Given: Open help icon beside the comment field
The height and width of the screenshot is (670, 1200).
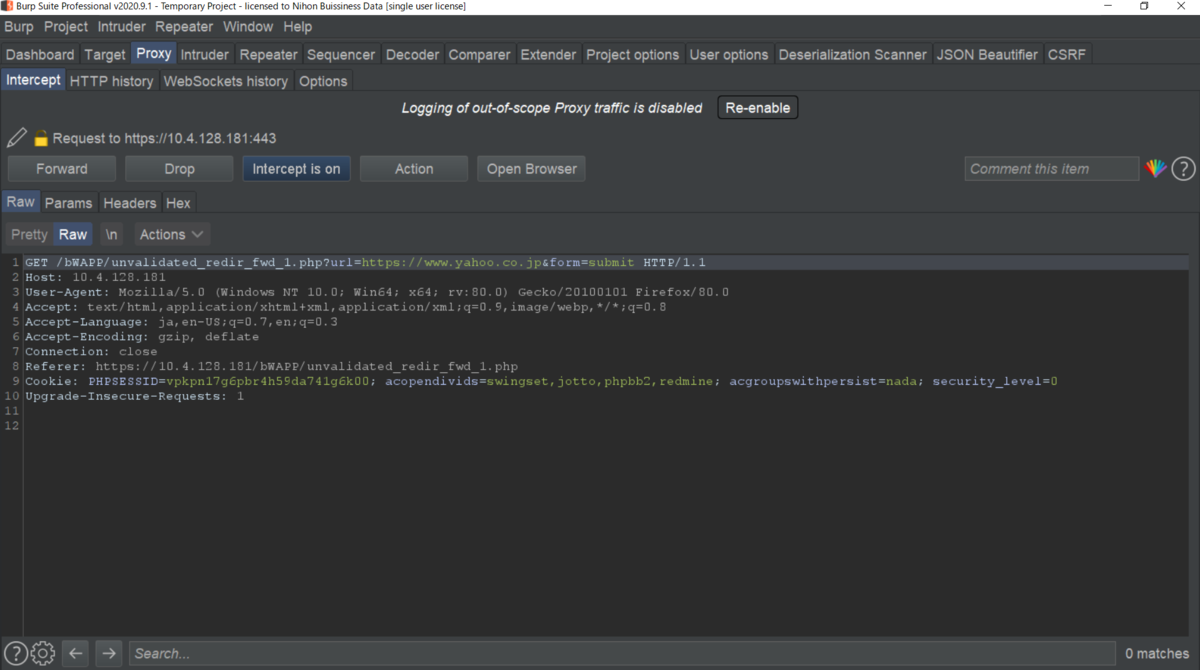Looking at the screenshot, I should pyautogui.click(x=1183, y=169).
